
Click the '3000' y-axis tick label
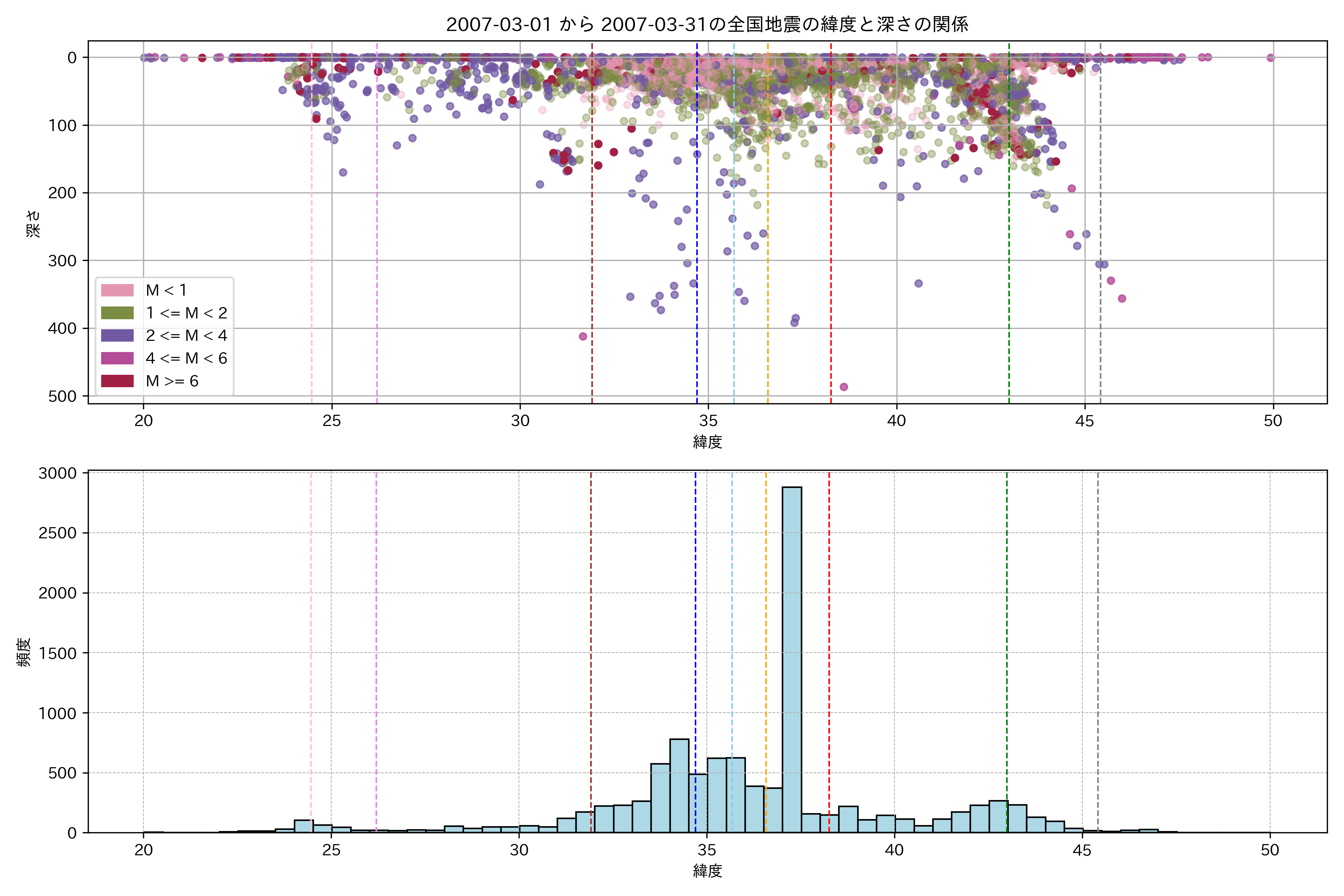tap(57, 473)
